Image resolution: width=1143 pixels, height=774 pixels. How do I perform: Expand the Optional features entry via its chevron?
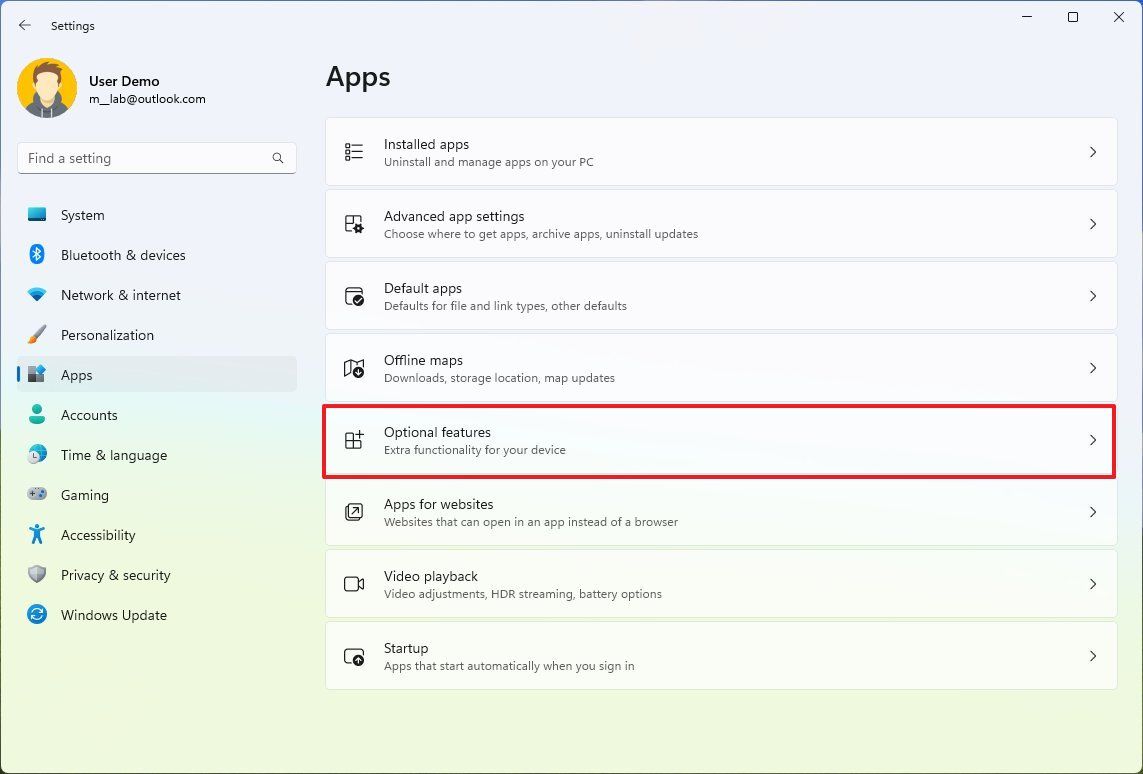click(x=1092, y=440)
